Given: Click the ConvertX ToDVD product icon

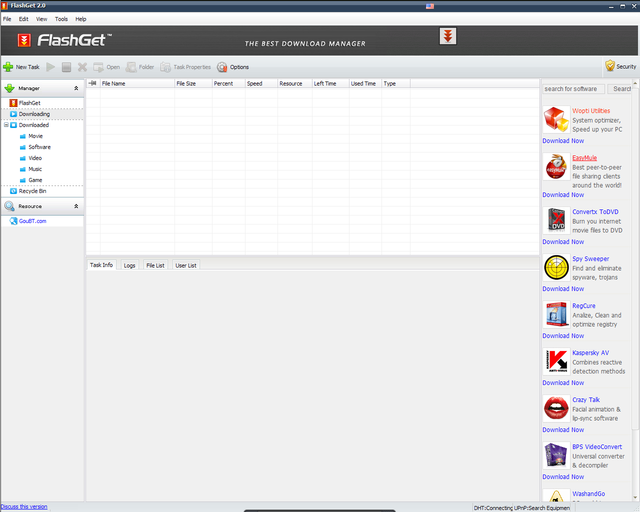Looking at the screenshot, I should [556, 220].
